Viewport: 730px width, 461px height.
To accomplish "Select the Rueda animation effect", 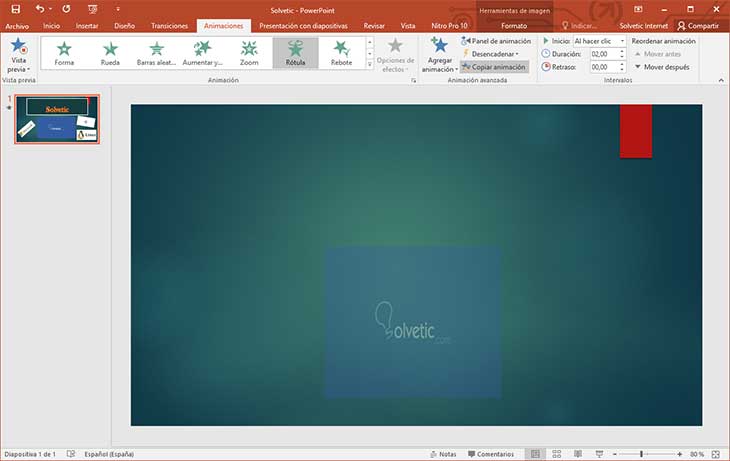I will pos(110,54).
